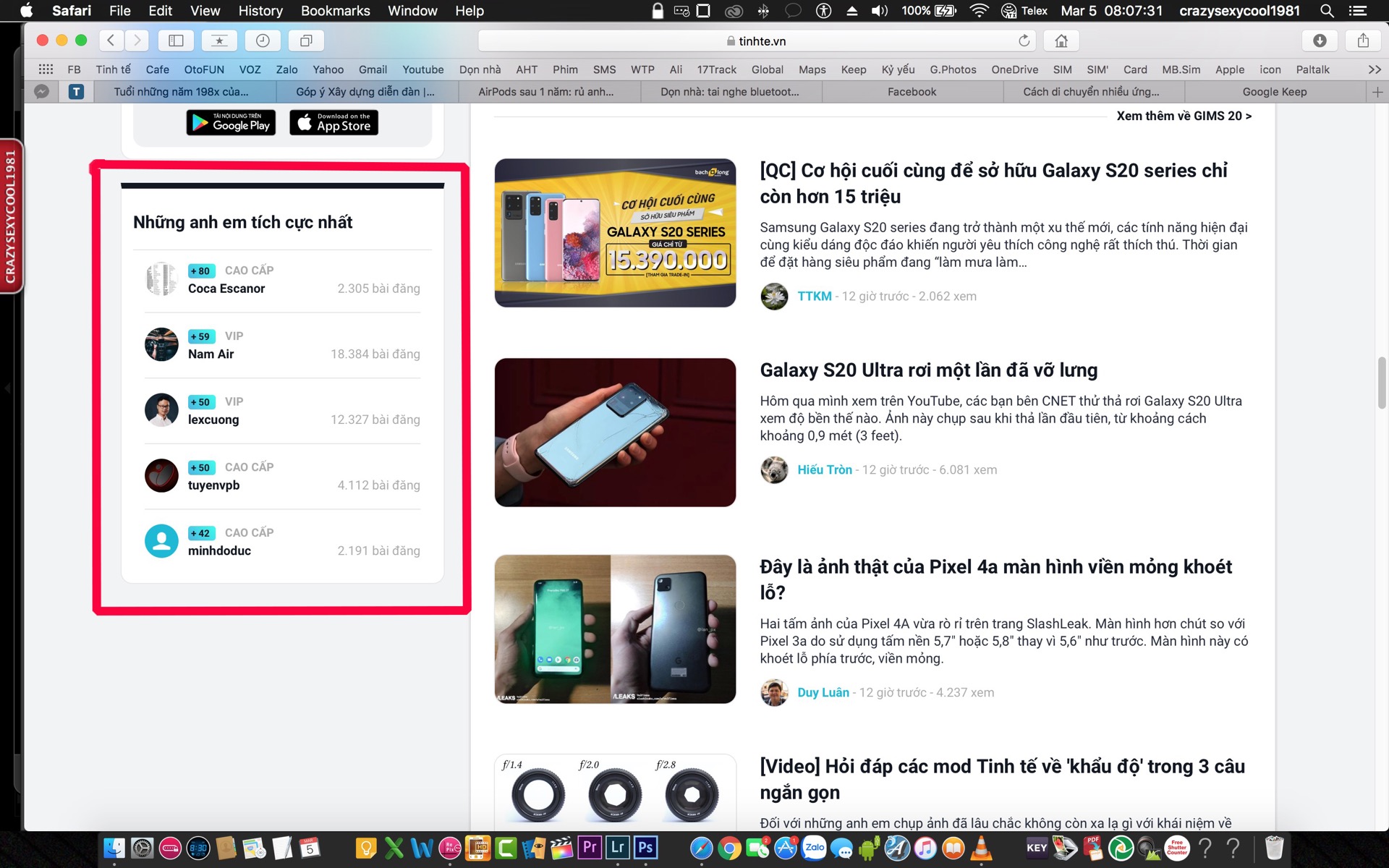Open the Trash in the Dock

click(1274, 847)
